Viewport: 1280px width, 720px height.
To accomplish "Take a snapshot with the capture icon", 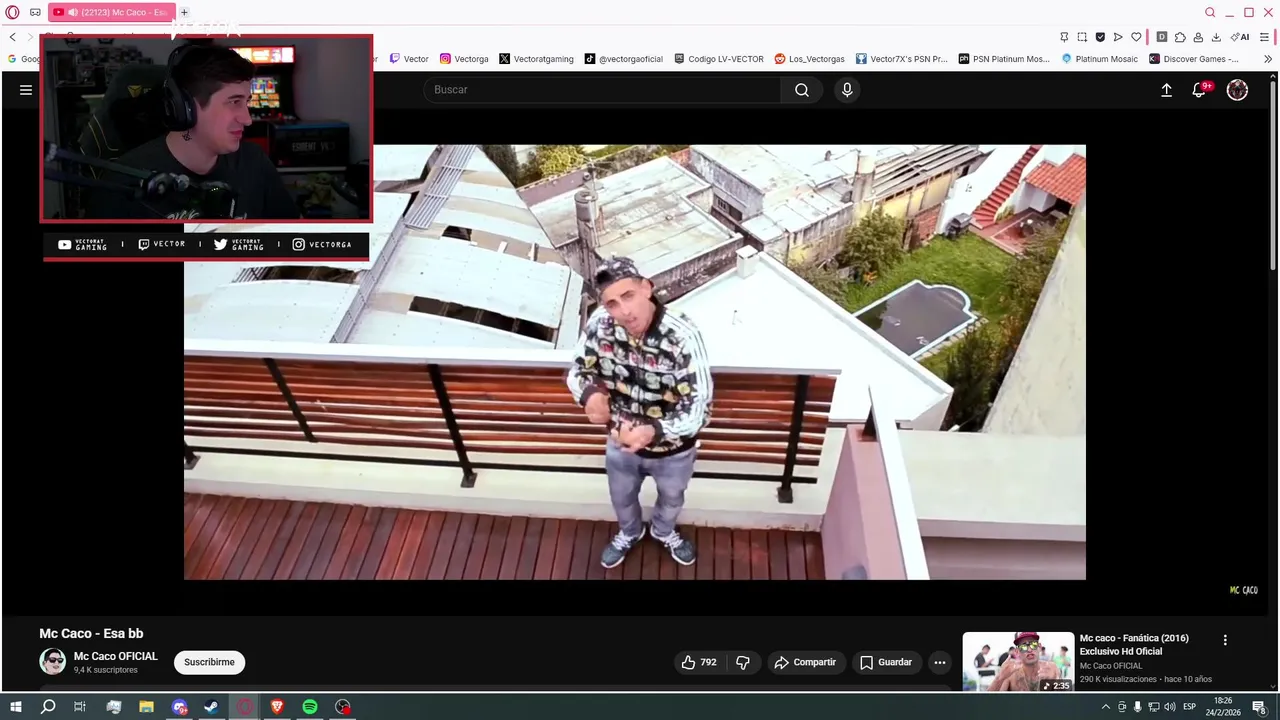I will point(1082,37).
